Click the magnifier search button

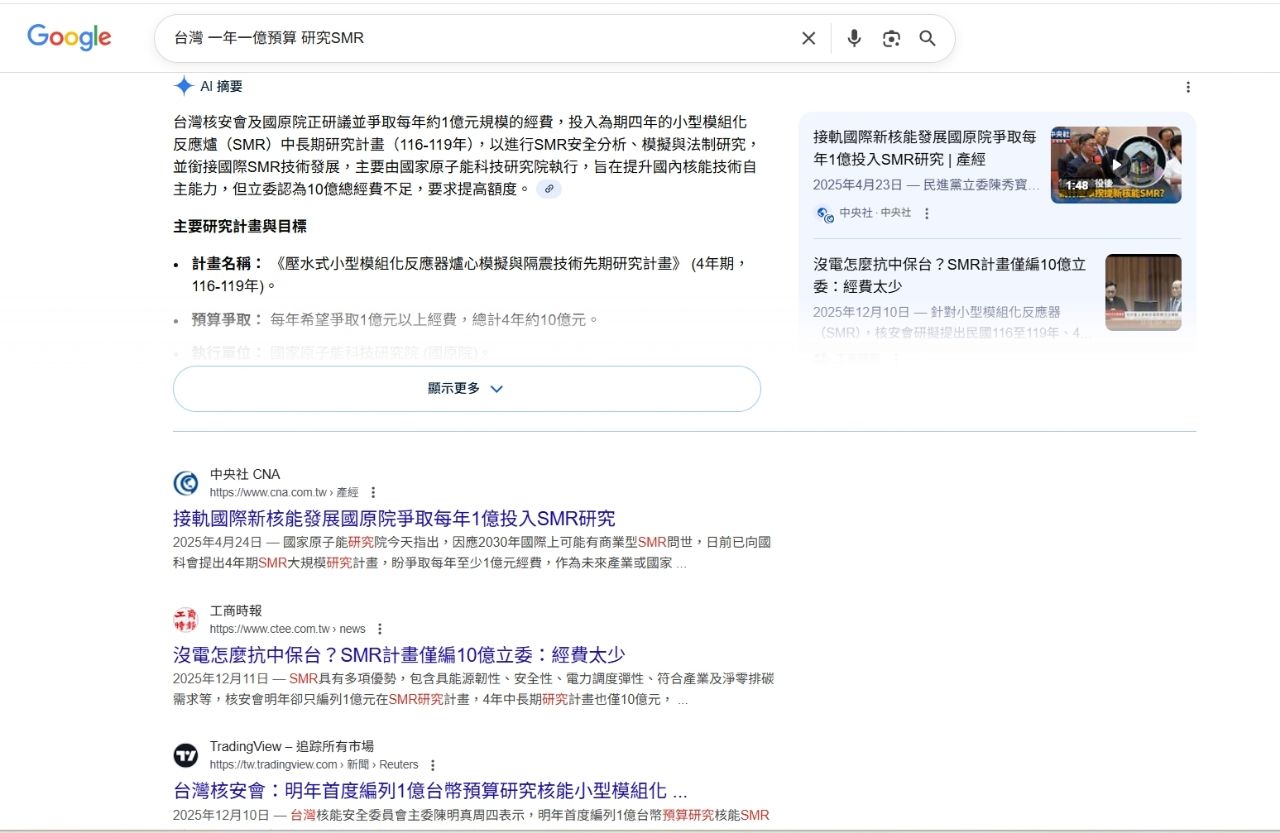pos(927,38)
